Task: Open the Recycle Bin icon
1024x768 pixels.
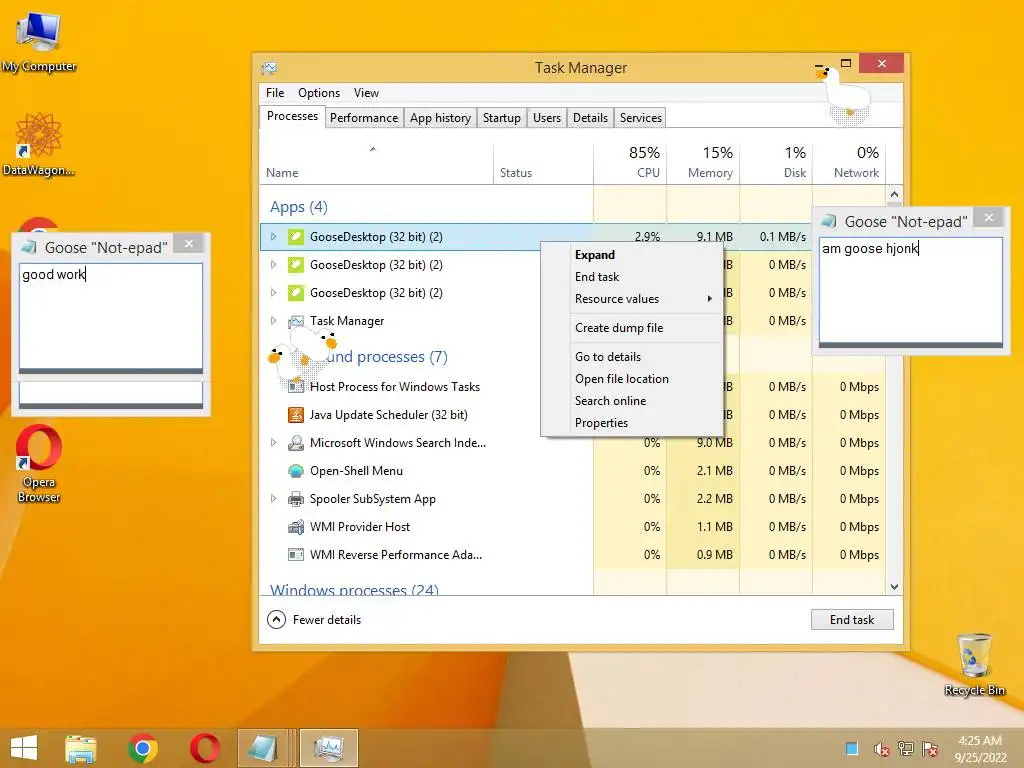Action: point(974,664)
